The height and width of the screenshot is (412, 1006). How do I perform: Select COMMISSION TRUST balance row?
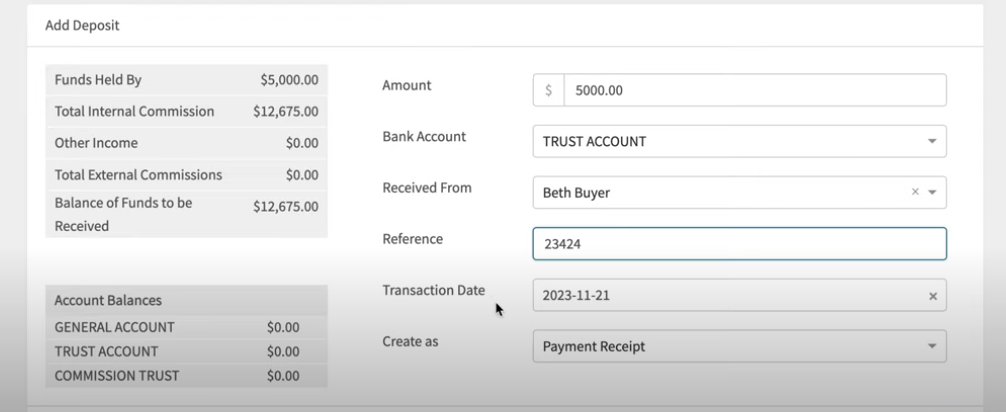click(x=187, y=376)
